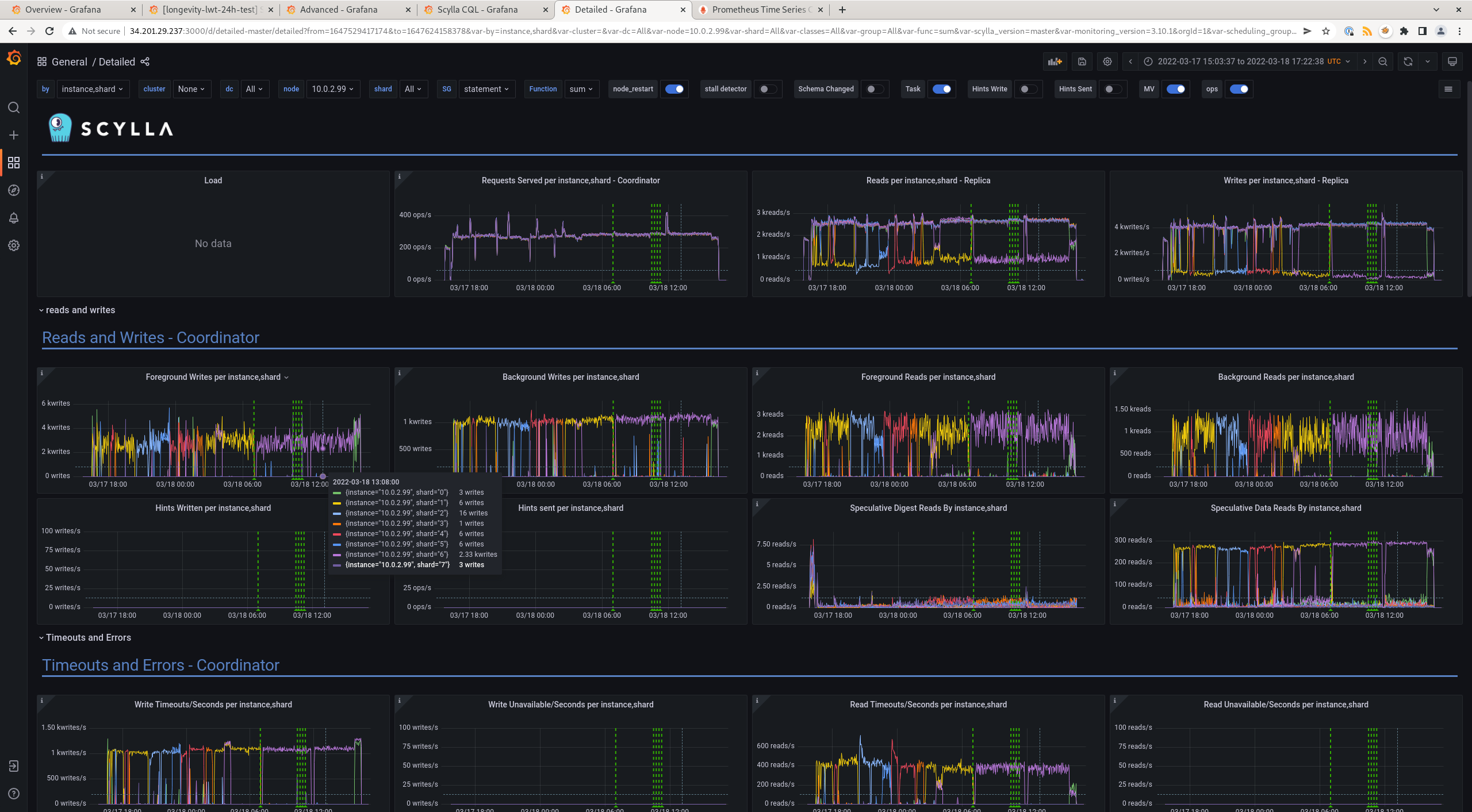Click the General breadcrumb link
This screenshot has height=812, width=1472.
tap(69, 61)
